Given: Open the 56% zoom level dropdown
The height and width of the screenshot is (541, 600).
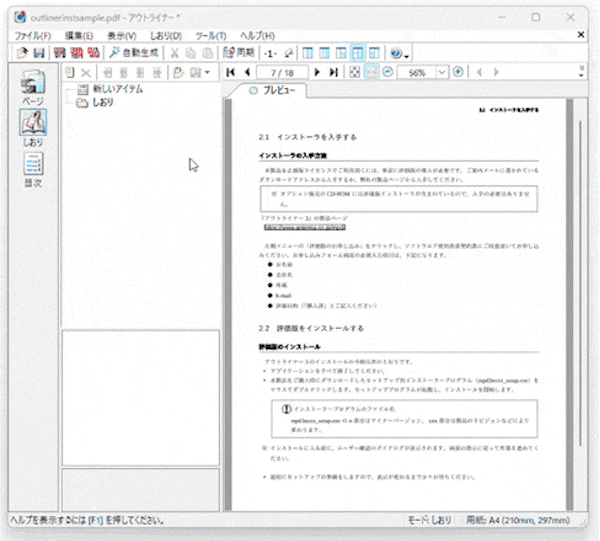Looking at the screenshot, I should point(441,73).
